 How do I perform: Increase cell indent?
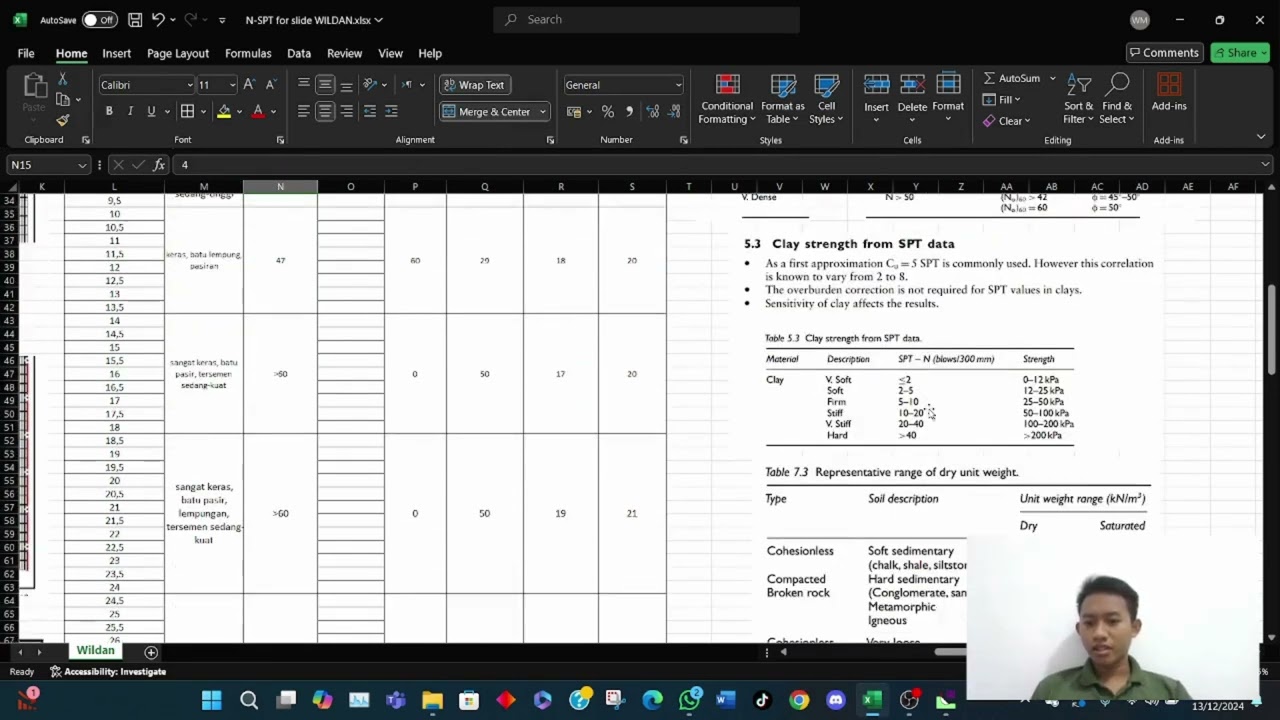[391, 111]
